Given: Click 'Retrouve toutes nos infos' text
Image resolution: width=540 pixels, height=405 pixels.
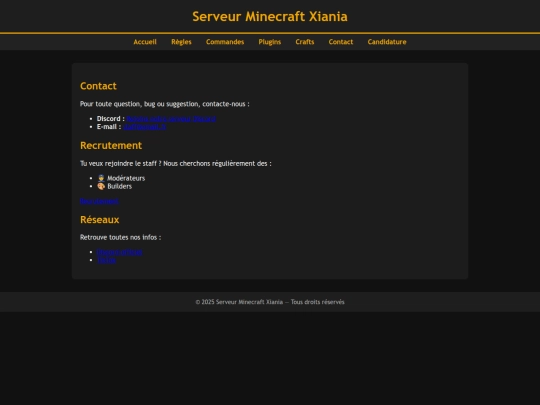Looking at the screenshot, I should point(120,237).
